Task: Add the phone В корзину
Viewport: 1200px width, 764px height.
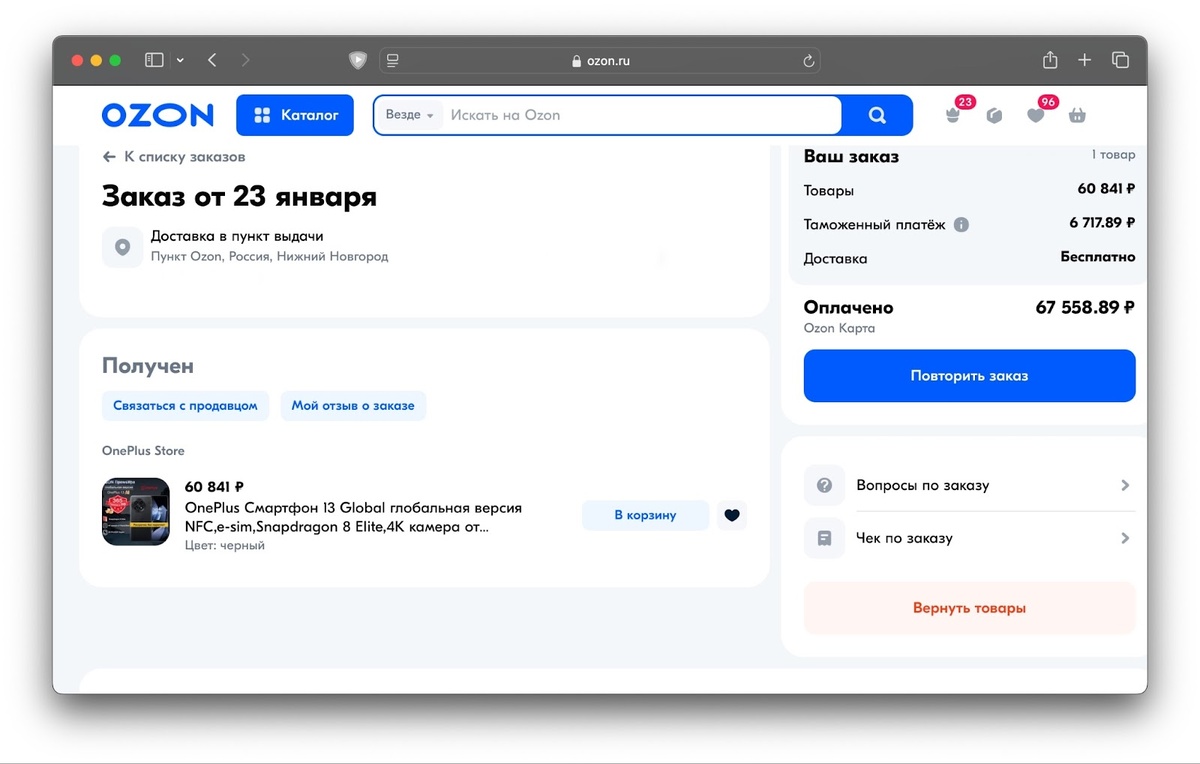Action: click(x=645, y=515)
